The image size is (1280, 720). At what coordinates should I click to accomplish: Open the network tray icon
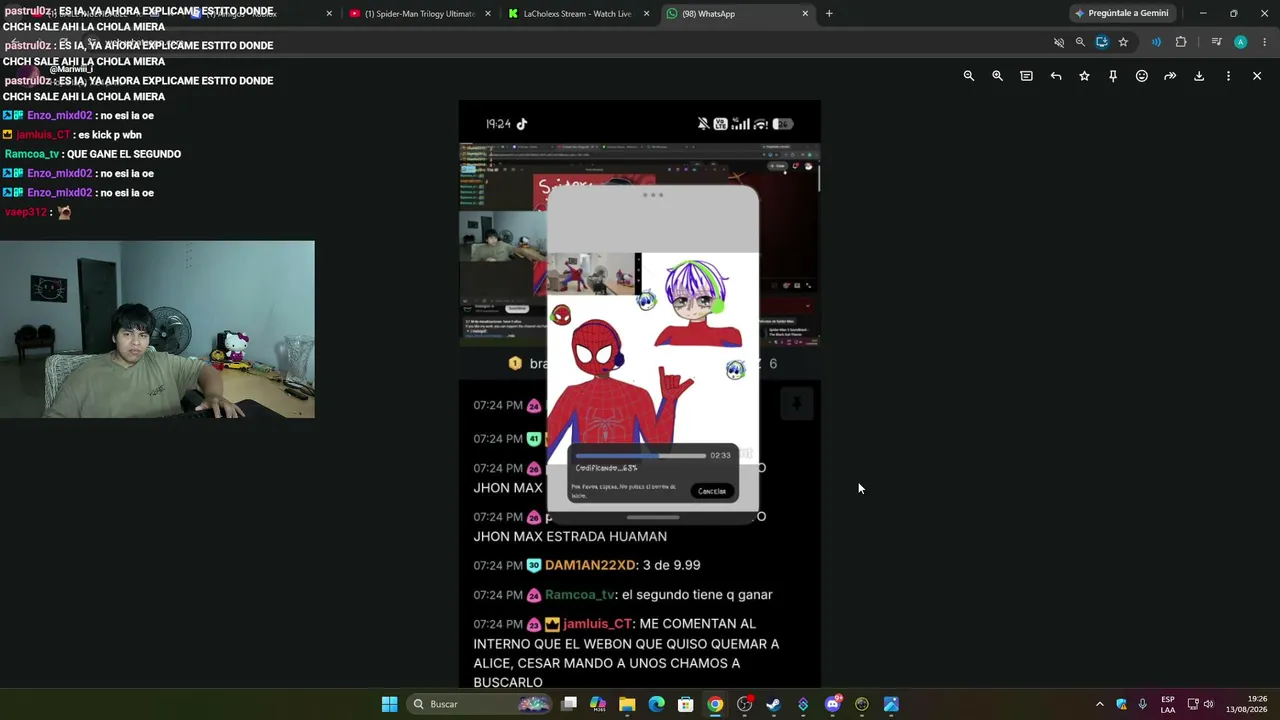coord(1192,704)
